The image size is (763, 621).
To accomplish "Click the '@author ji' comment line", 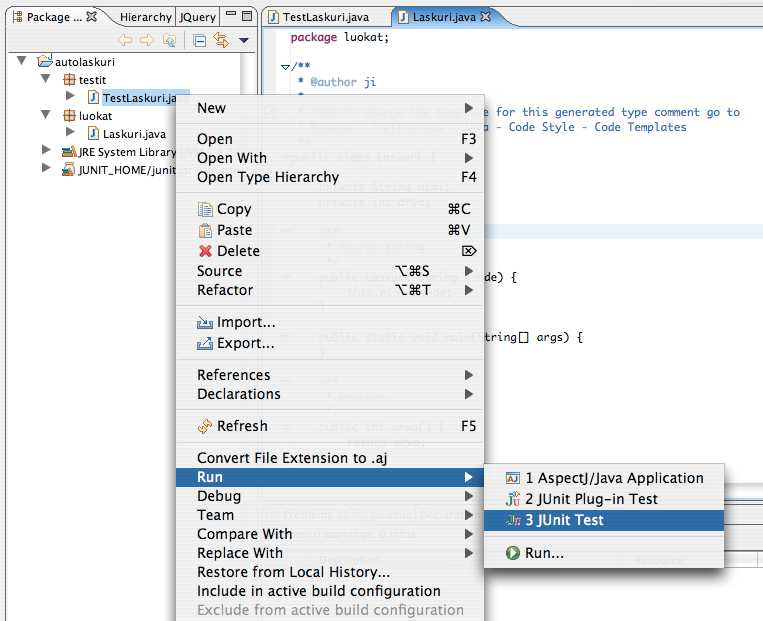I will pos(337,82).
